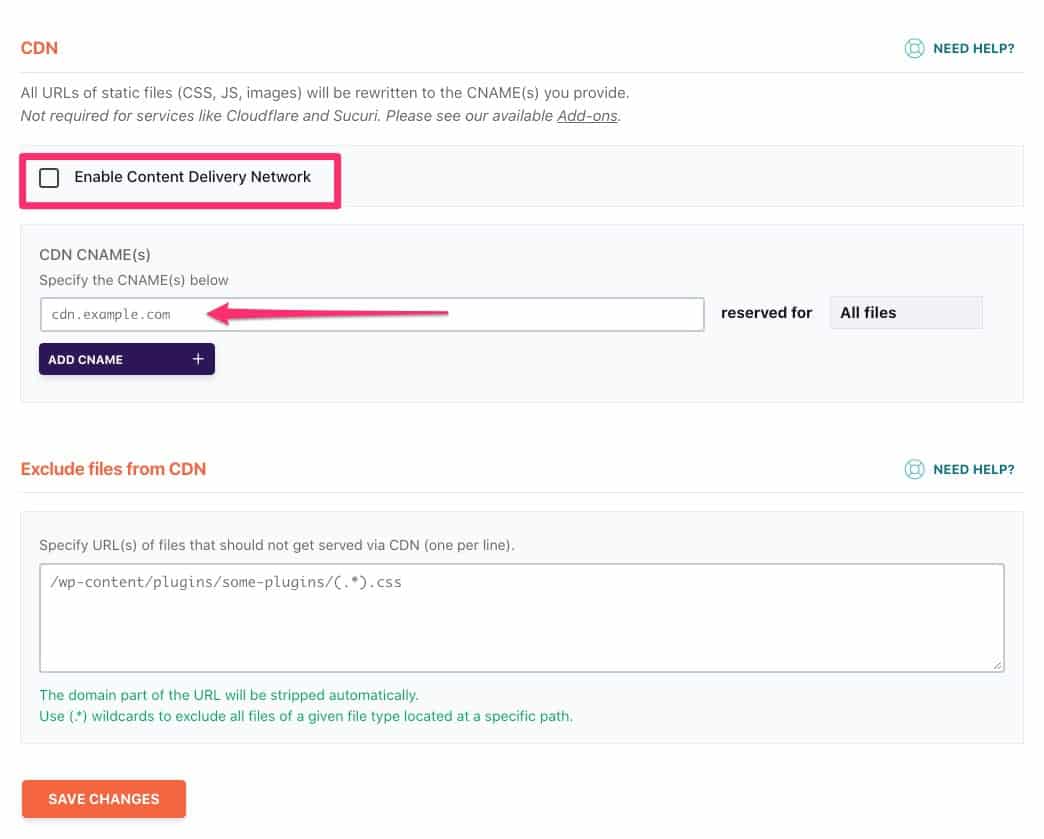
Task: Enable the Content Delivery Network checkbox
Action: coord(49,177)
